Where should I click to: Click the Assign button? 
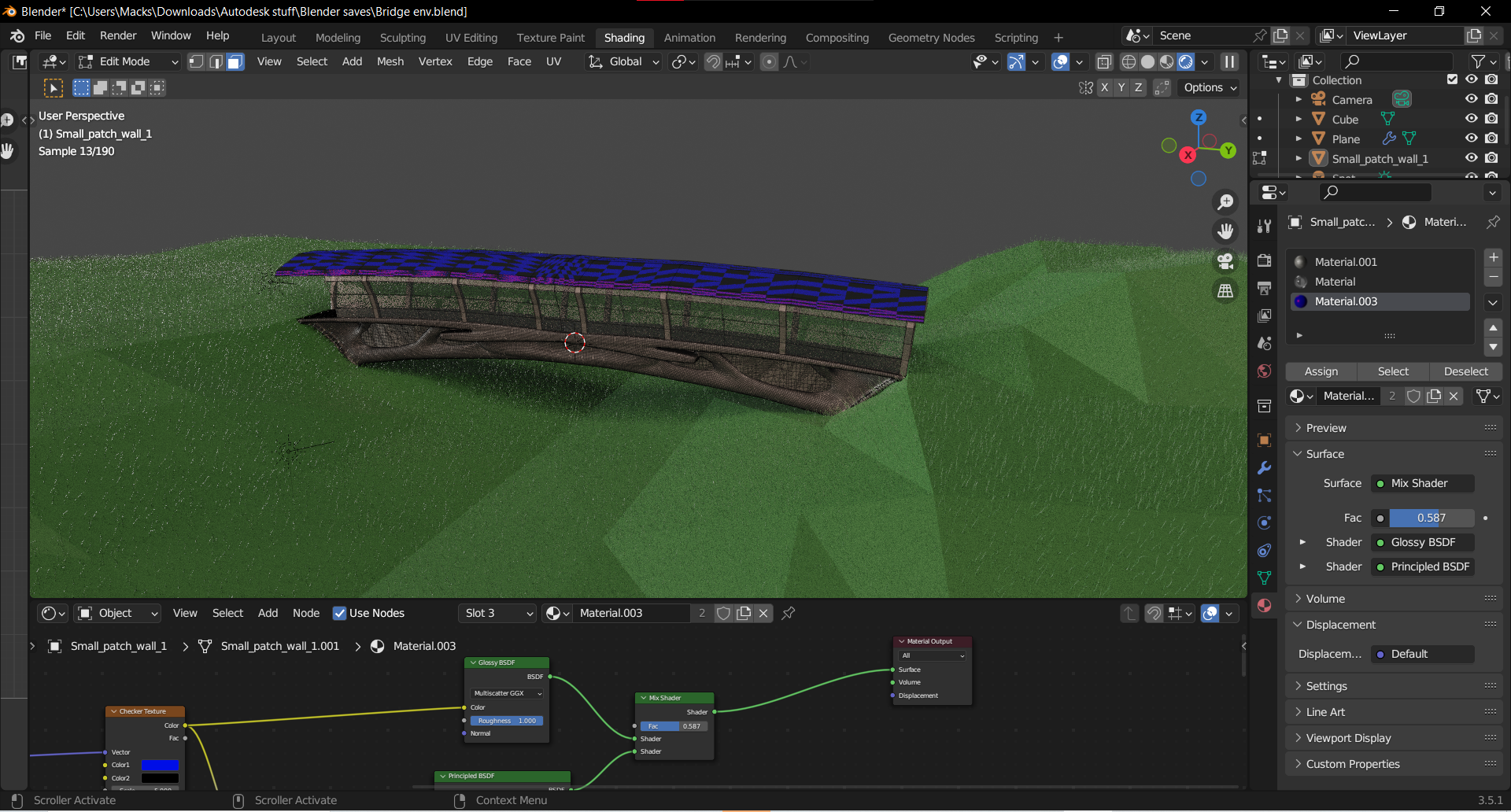1321,371
